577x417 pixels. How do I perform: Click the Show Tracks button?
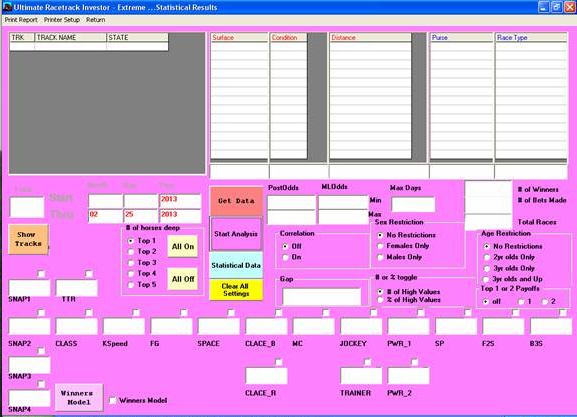(28, 239)
